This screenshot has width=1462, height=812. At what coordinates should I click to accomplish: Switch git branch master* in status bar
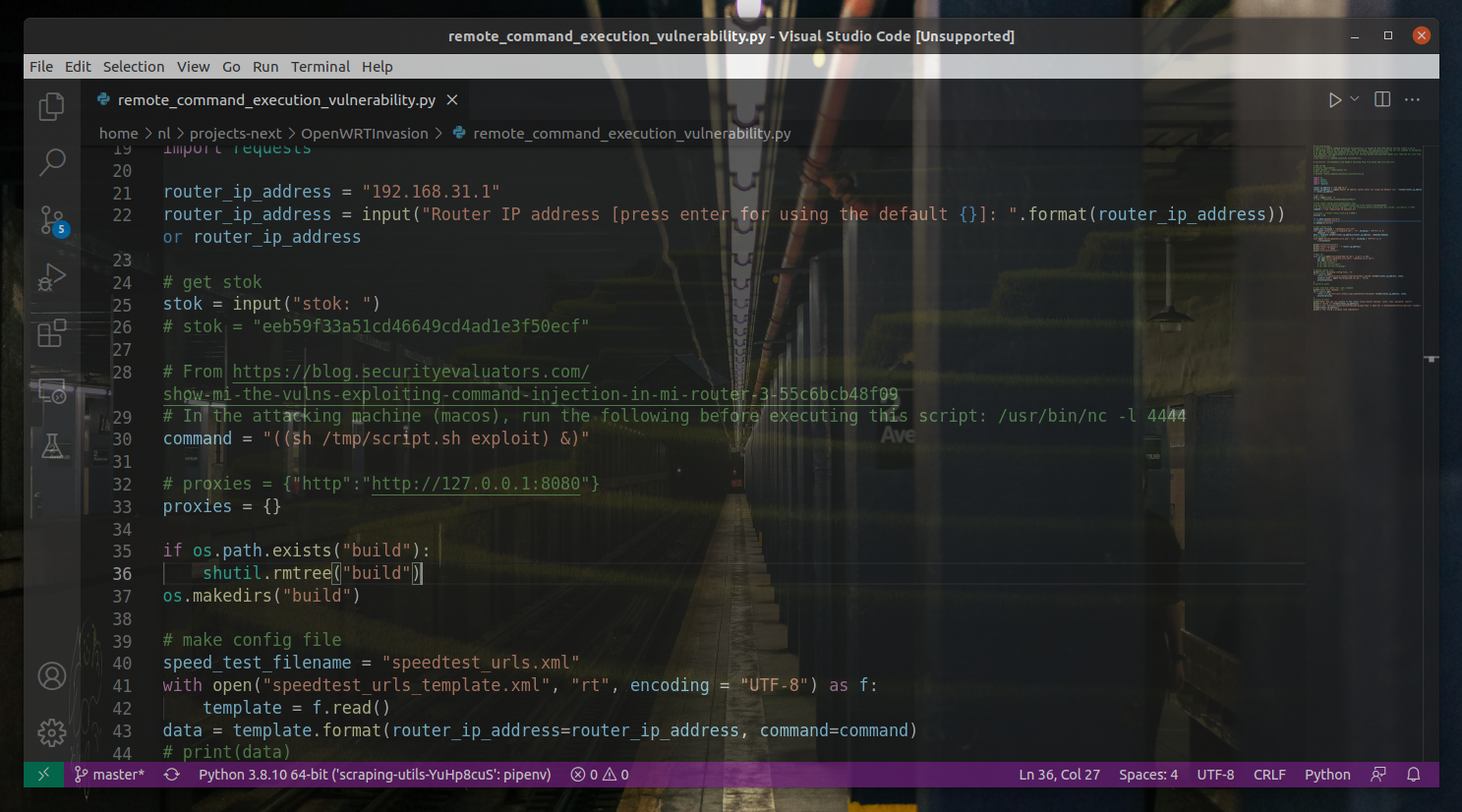click(x=109, y=775)
